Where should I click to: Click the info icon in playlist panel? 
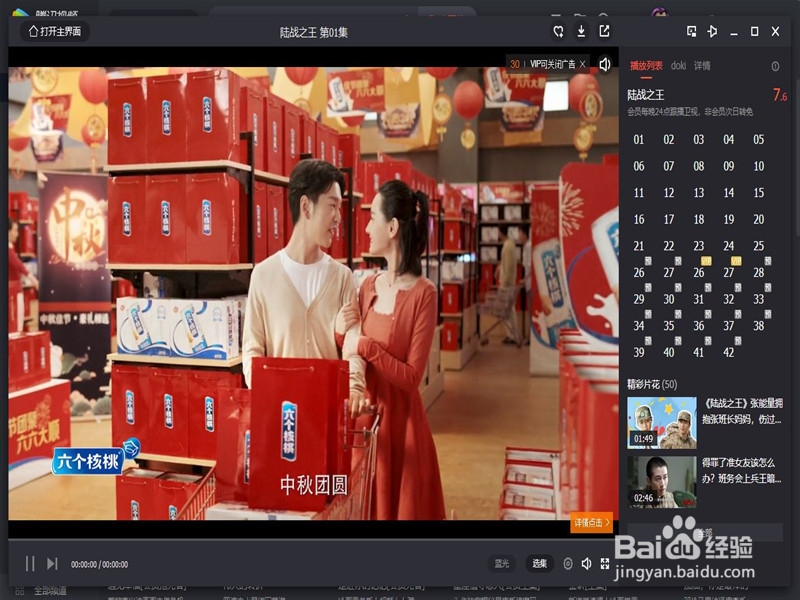pyautogui.click(x=775, y=66)
